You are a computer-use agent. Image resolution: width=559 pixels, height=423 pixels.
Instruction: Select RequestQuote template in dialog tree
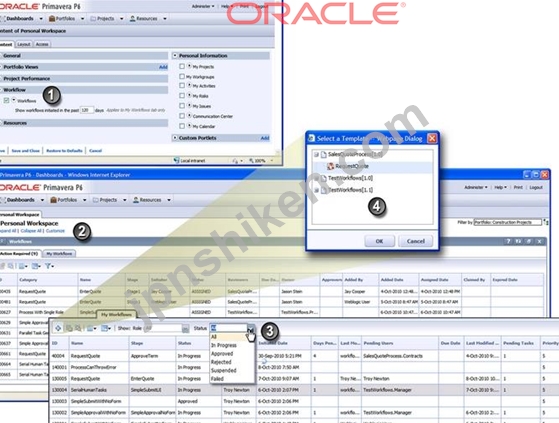tap(352, 166)
